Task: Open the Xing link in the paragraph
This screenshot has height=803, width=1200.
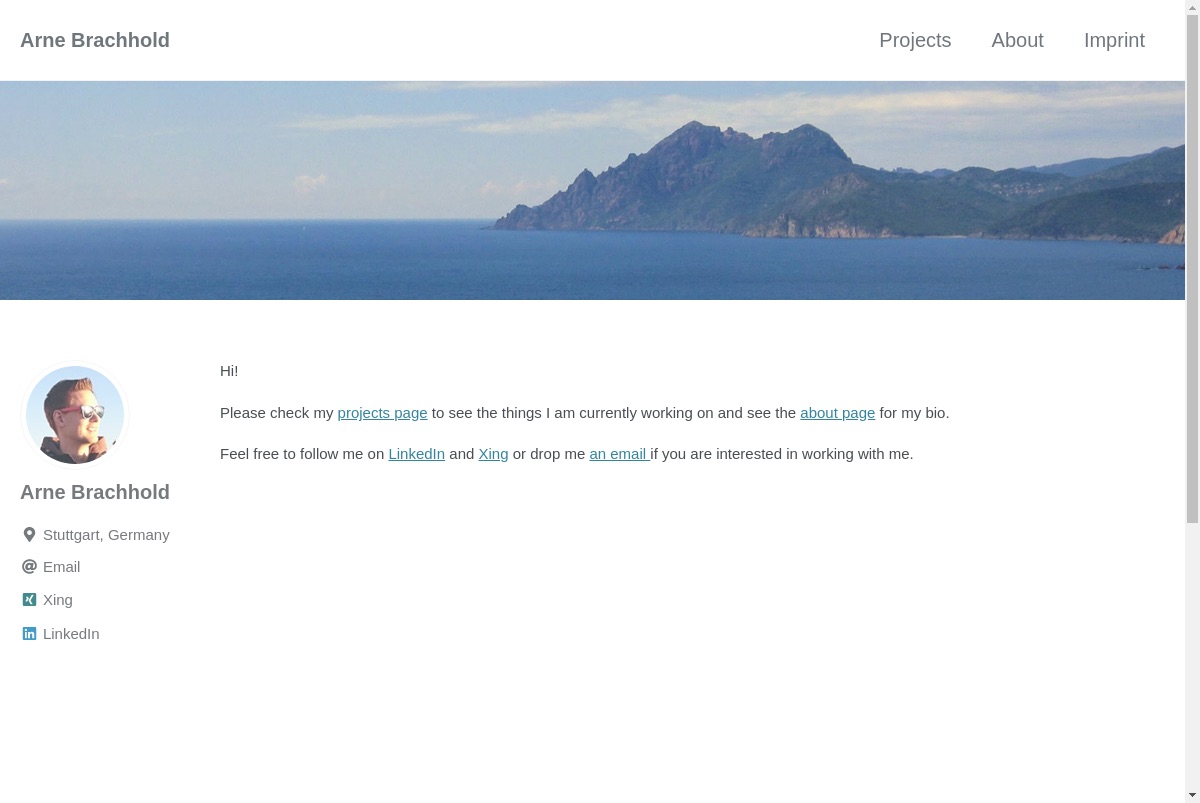Action: pyautogui.click(x=493, y=454)
